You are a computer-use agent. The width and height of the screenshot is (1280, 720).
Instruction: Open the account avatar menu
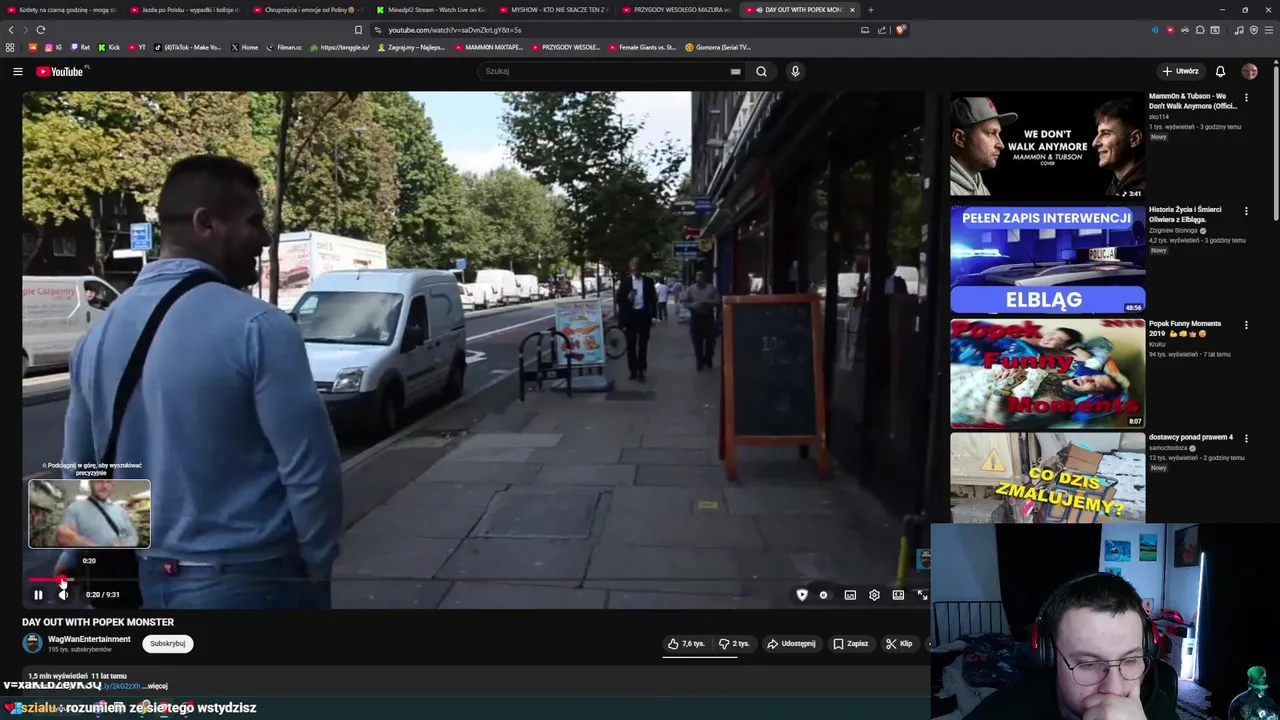pos(1249,71)
